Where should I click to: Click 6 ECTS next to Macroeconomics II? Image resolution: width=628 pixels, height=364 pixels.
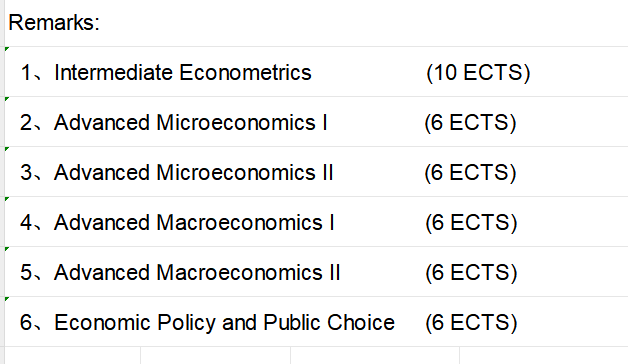coord(471,273)
